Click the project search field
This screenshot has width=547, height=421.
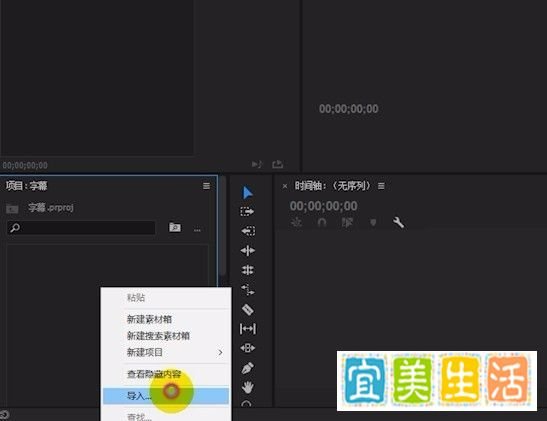(x=81, y=228)
